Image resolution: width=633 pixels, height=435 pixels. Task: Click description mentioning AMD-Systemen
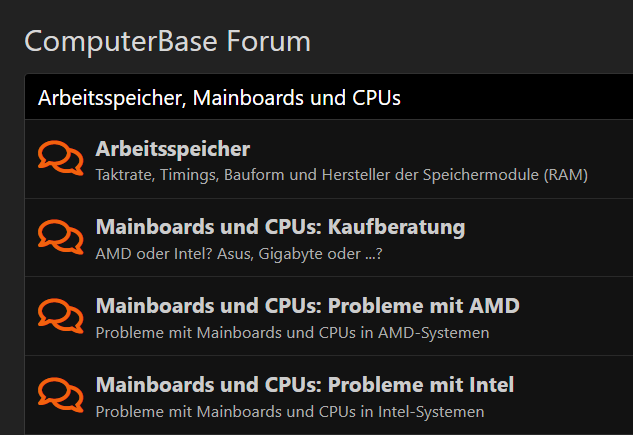[x=292, y=332]
